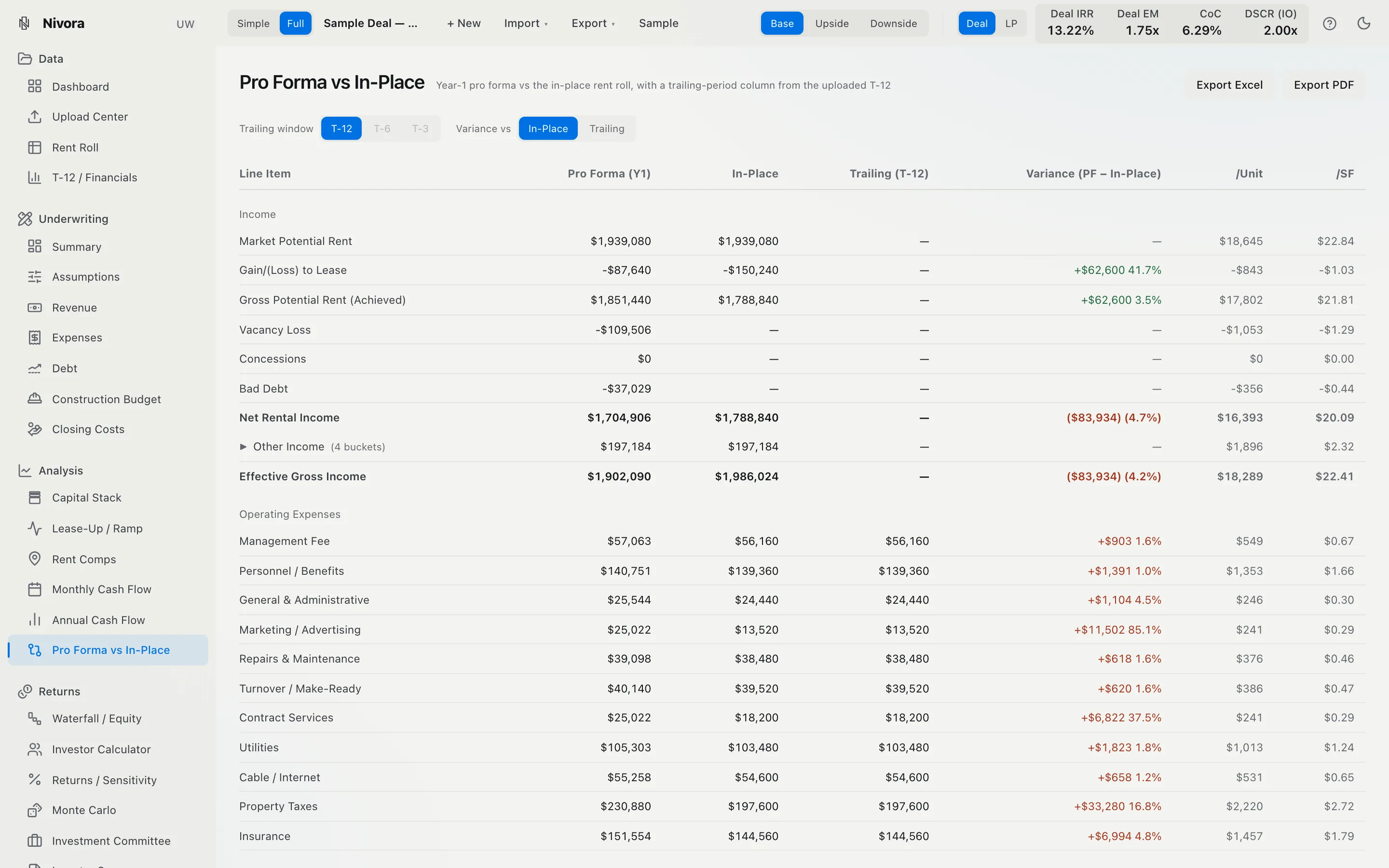The image size is (1389, 868).
Task: Click the Returns / Sensitivity percent icon
Action: click(x=34, y=780)
